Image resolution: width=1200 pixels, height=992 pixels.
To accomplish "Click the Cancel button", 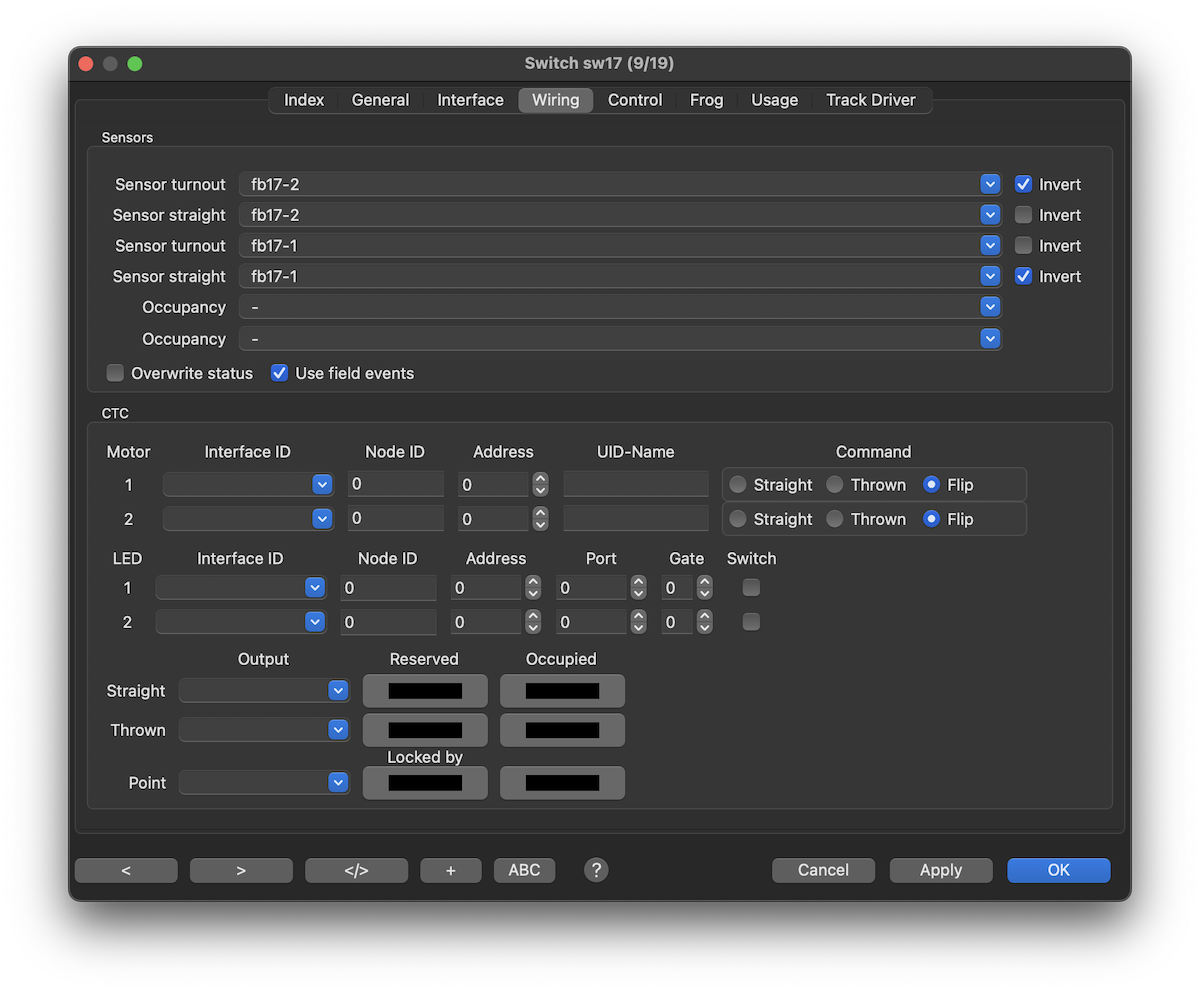I will pyautogui.click(x=823, y=870).
